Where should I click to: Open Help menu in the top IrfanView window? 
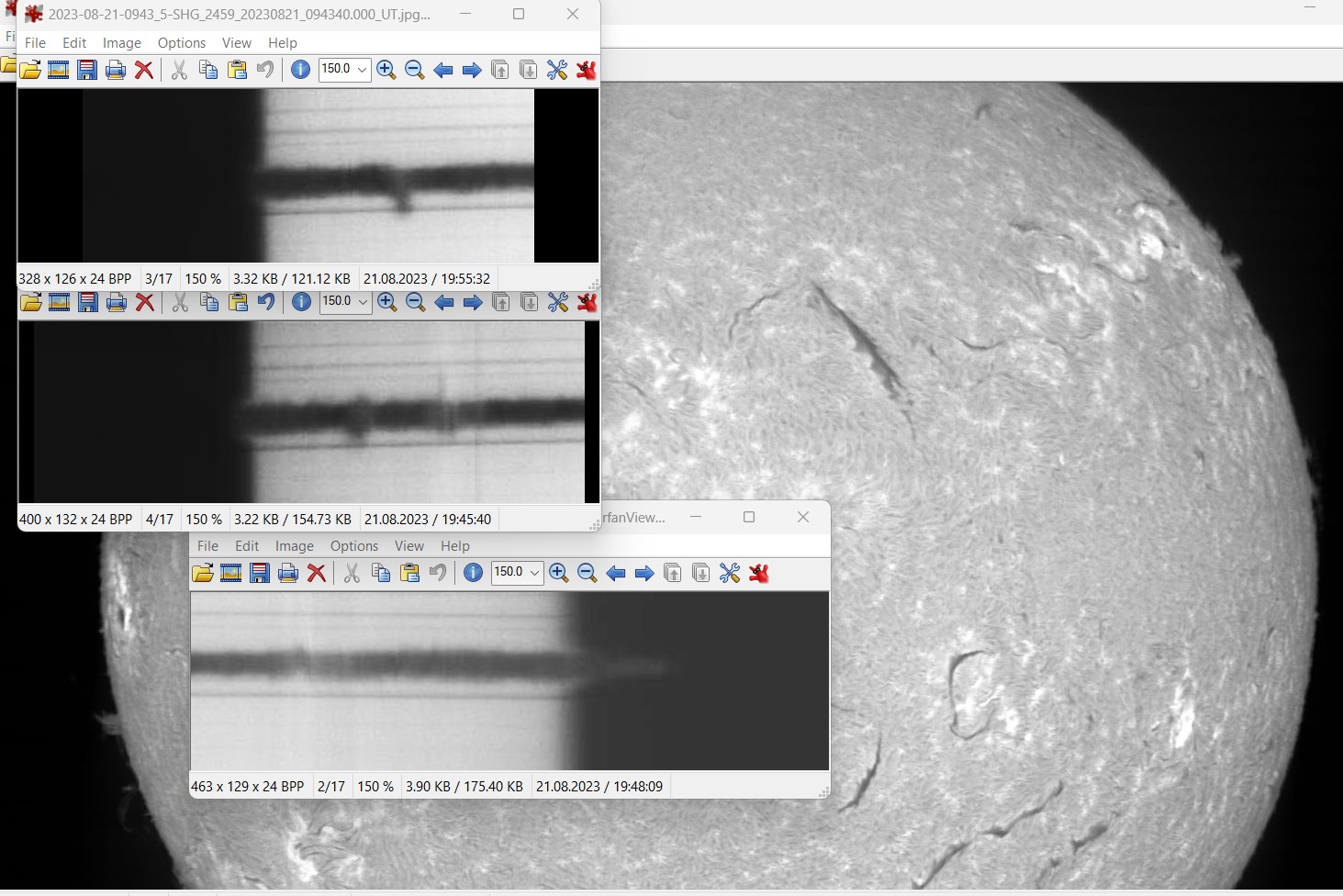coord(283,43)
